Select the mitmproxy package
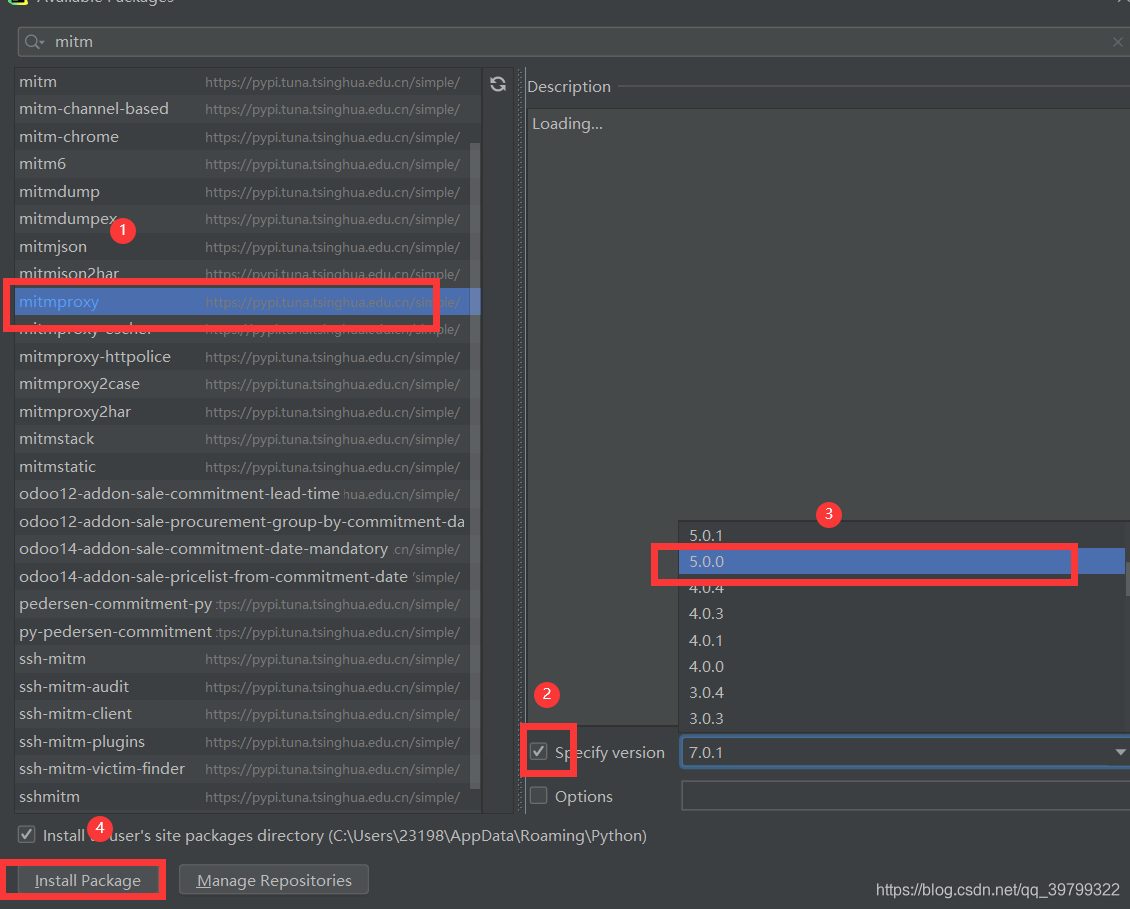Screen dimensions: 1130x909 point(58,301)
